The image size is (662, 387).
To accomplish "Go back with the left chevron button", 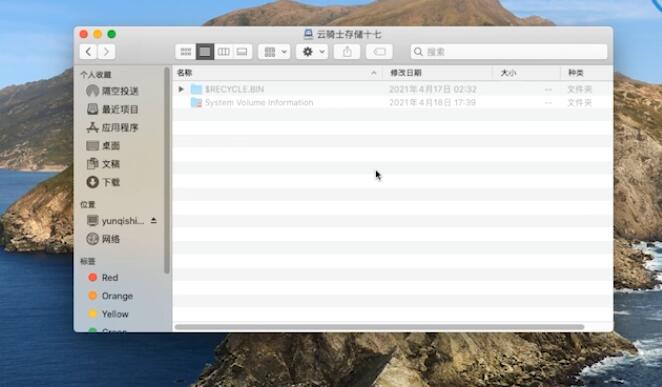I will (x=88, y=51).
